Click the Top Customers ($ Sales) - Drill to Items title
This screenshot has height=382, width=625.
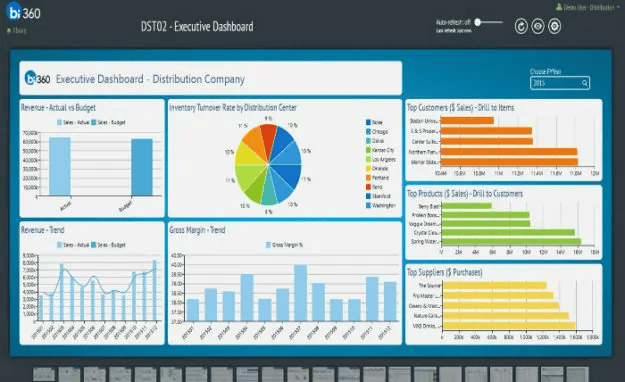(x=460, y=108)
